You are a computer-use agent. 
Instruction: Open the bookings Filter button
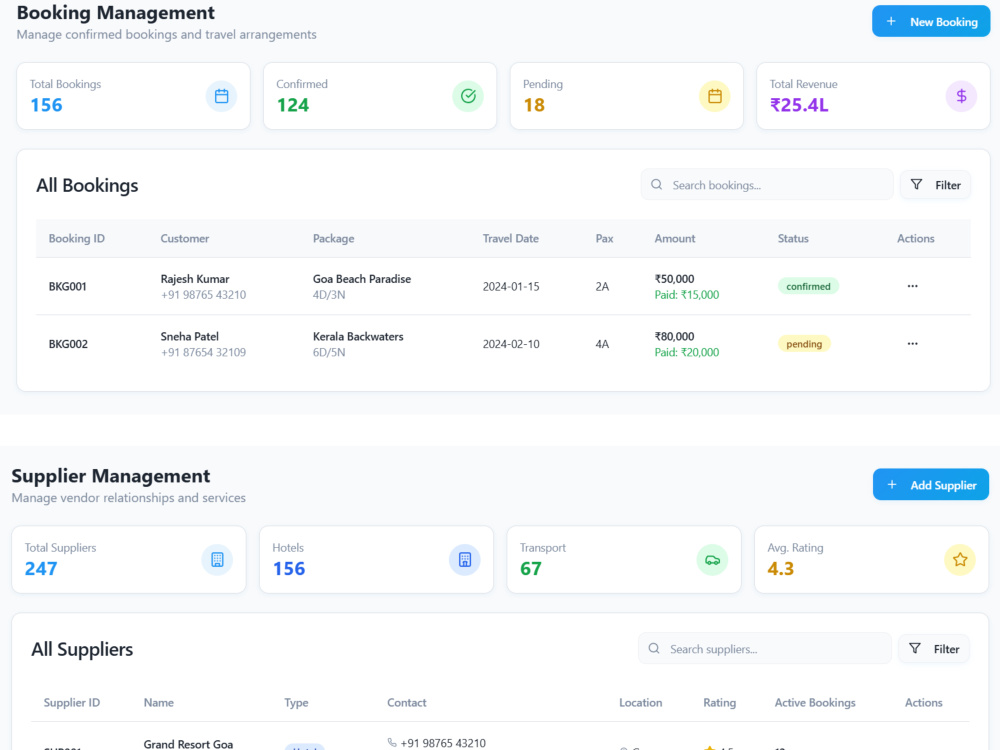click(935, 185)
